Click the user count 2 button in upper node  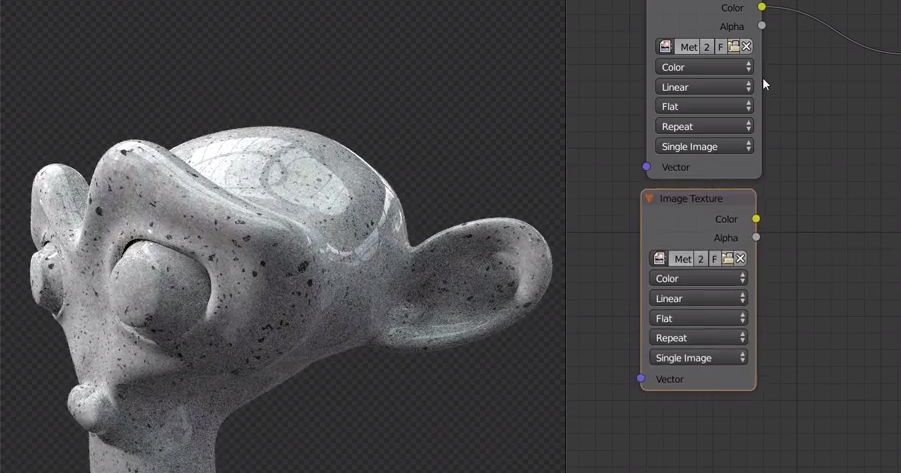tap(707, 47)
